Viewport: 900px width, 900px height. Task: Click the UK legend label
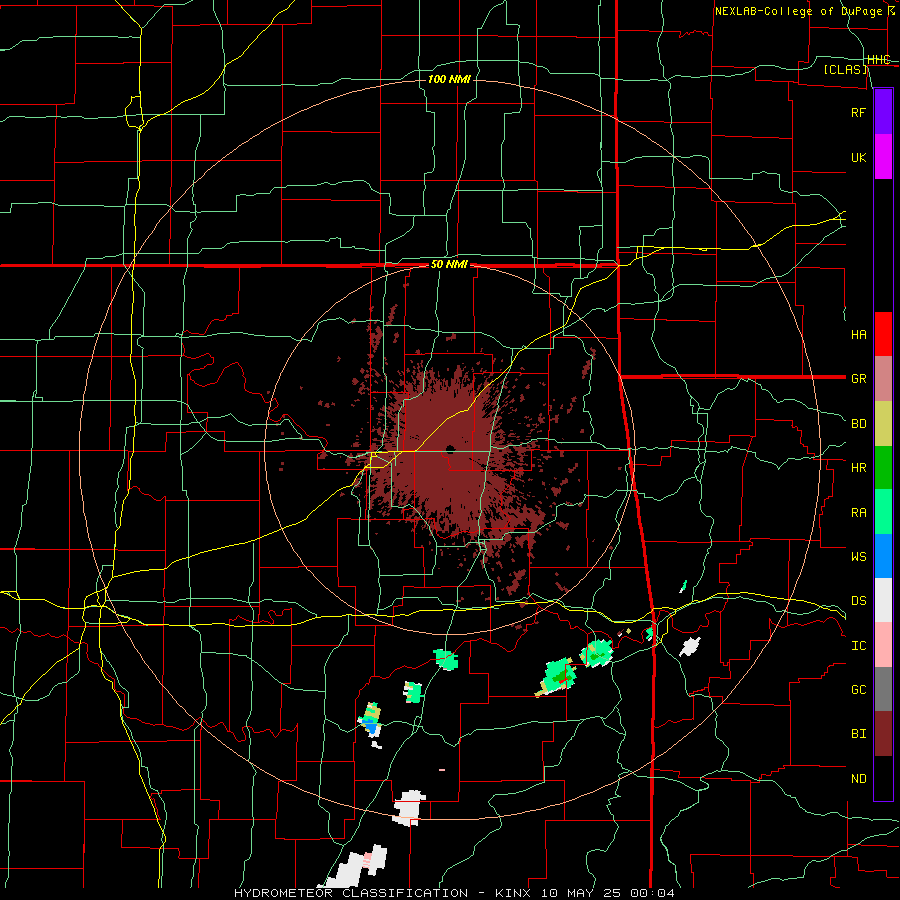(858, 157)
